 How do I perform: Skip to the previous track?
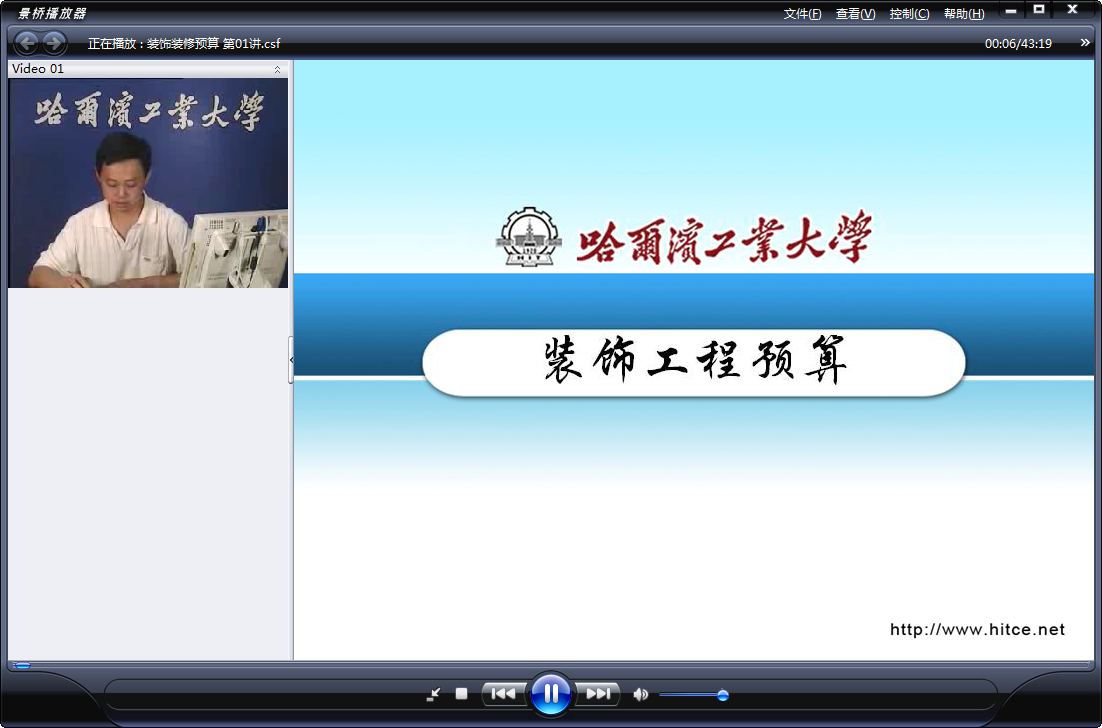[x=504, y=694]
